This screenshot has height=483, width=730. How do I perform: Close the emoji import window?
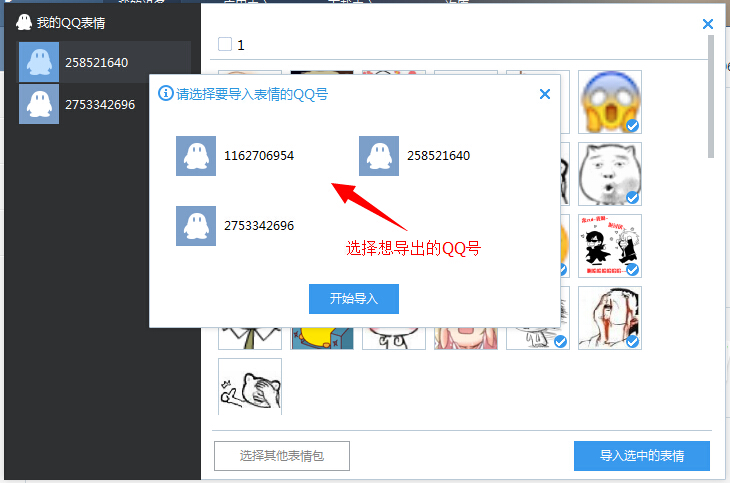click(708, 24)
